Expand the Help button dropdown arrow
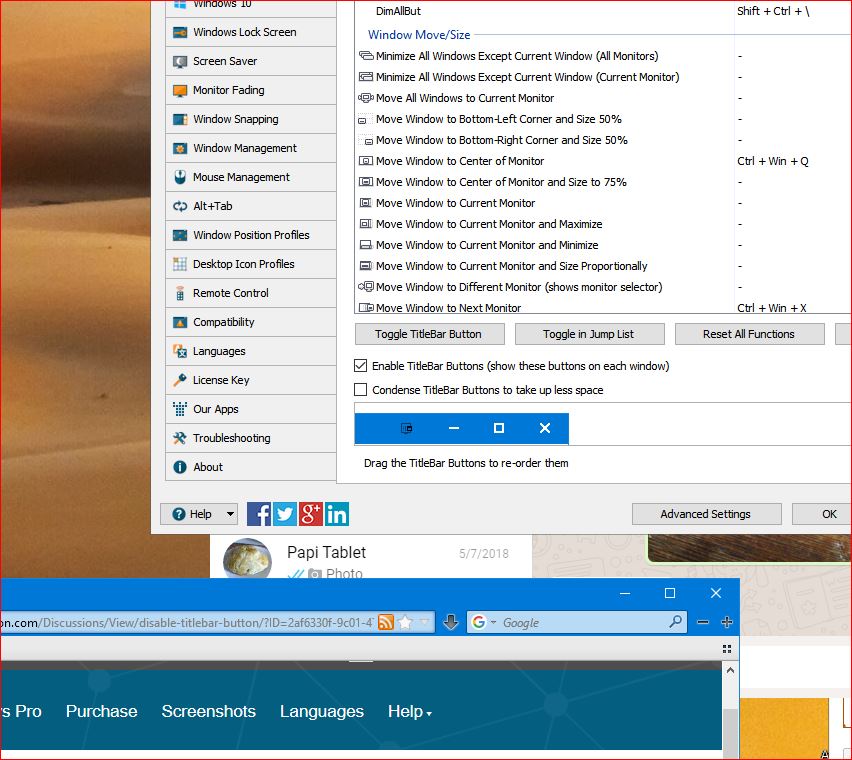The image size is (852, 760). (x=230, y=514)
